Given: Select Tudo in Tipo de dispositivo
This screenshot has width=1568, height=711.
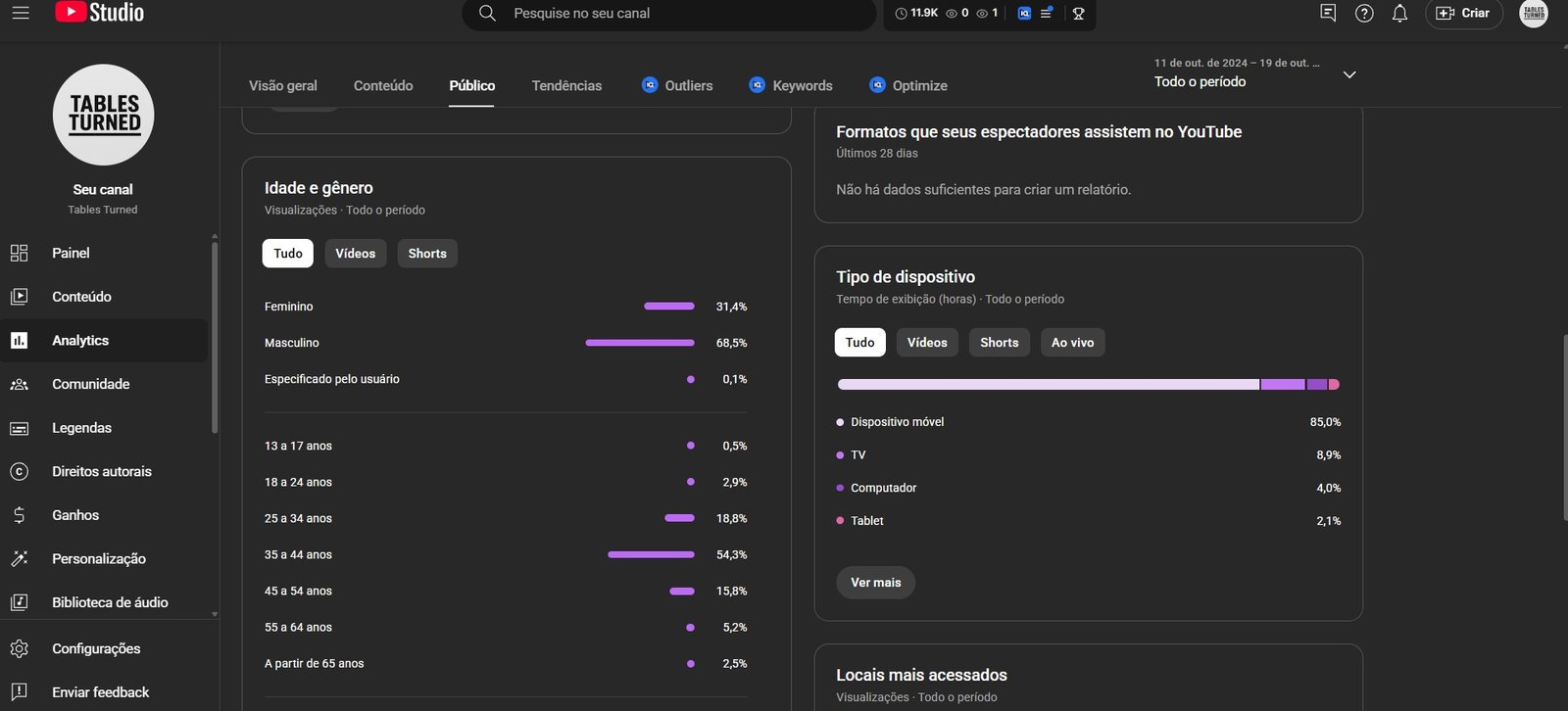Looking at the screenshot, I should pyautogui.click(x=860, y=343).
